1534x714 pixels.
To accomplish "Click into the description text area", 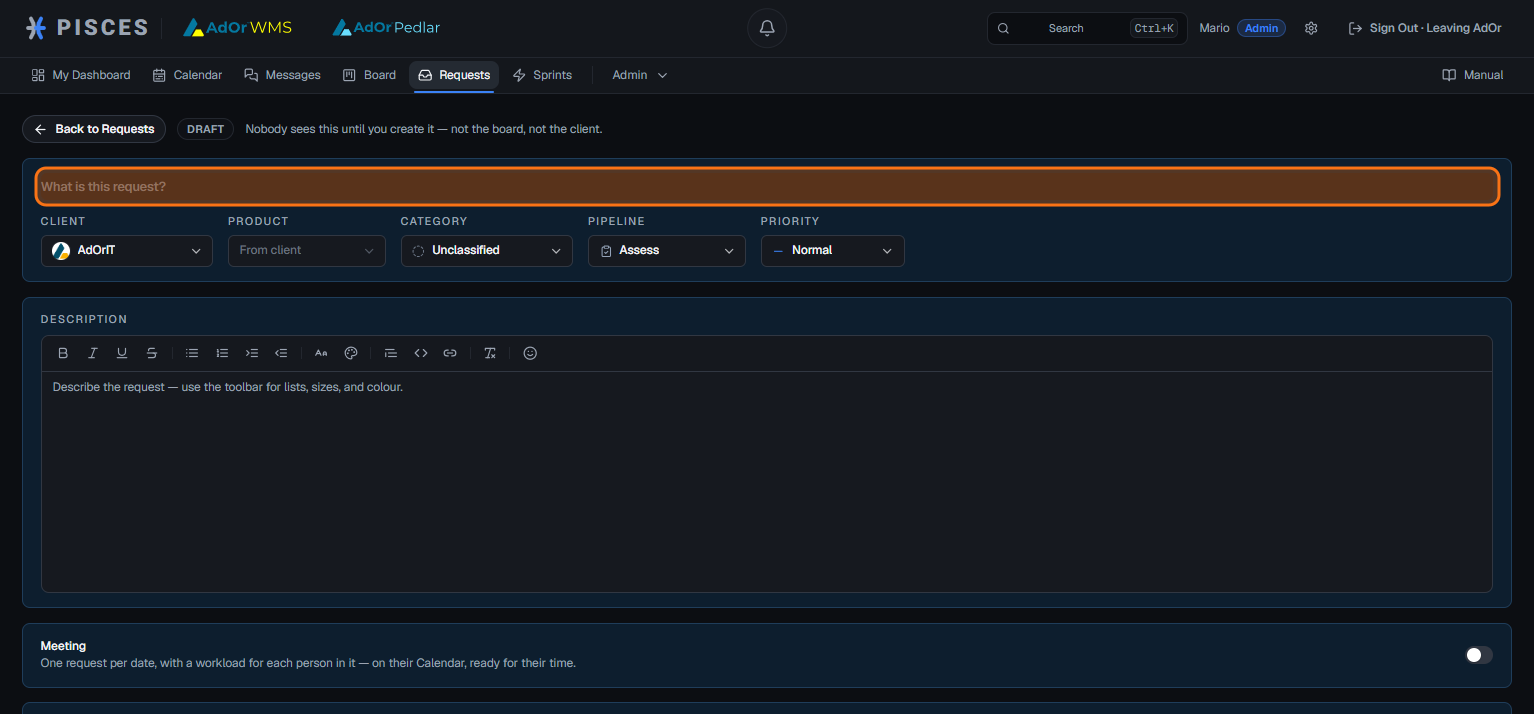I will (x=767, y=481).
